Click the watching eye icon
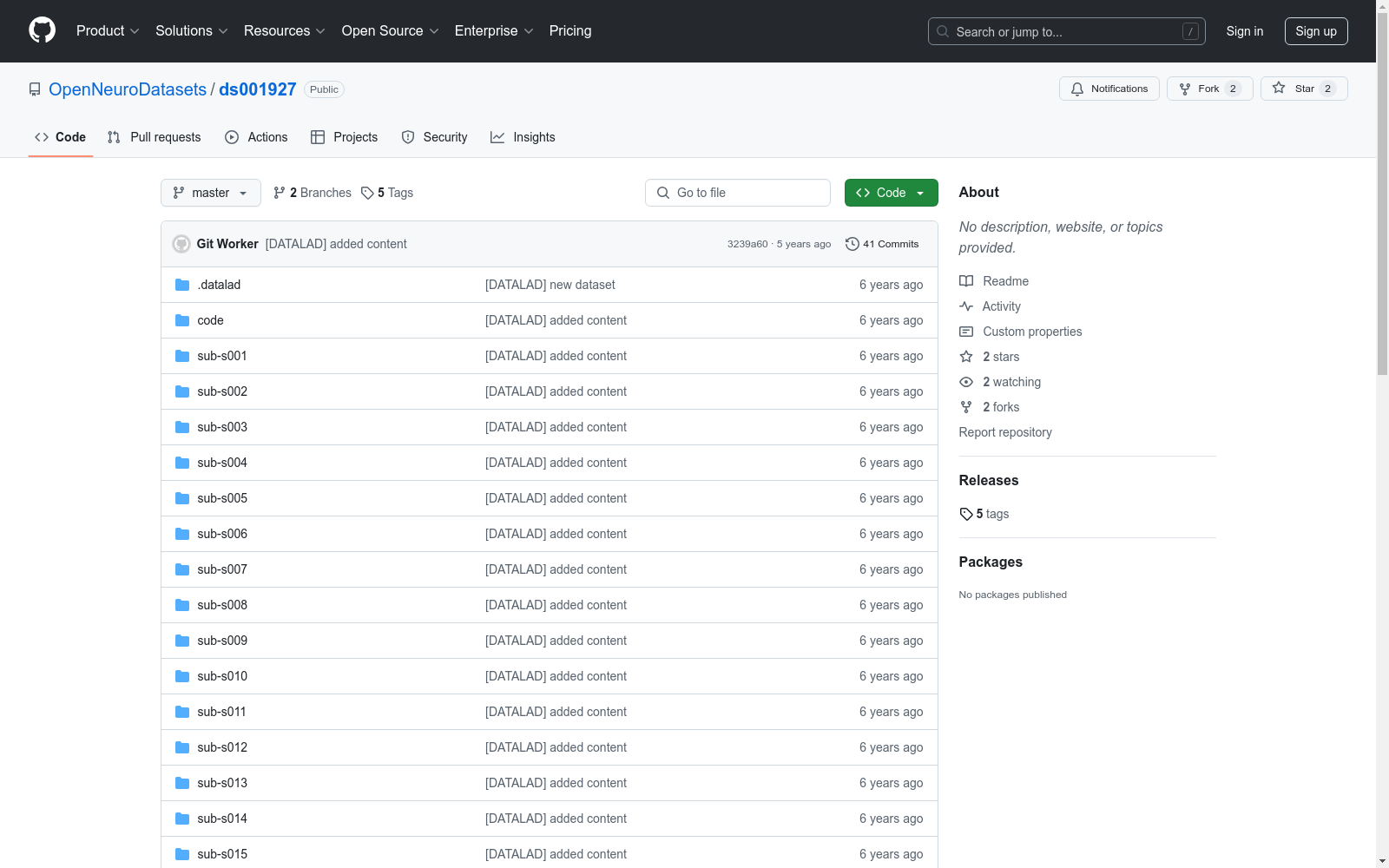Screen dimensions: 1389x868 point(966,382)
